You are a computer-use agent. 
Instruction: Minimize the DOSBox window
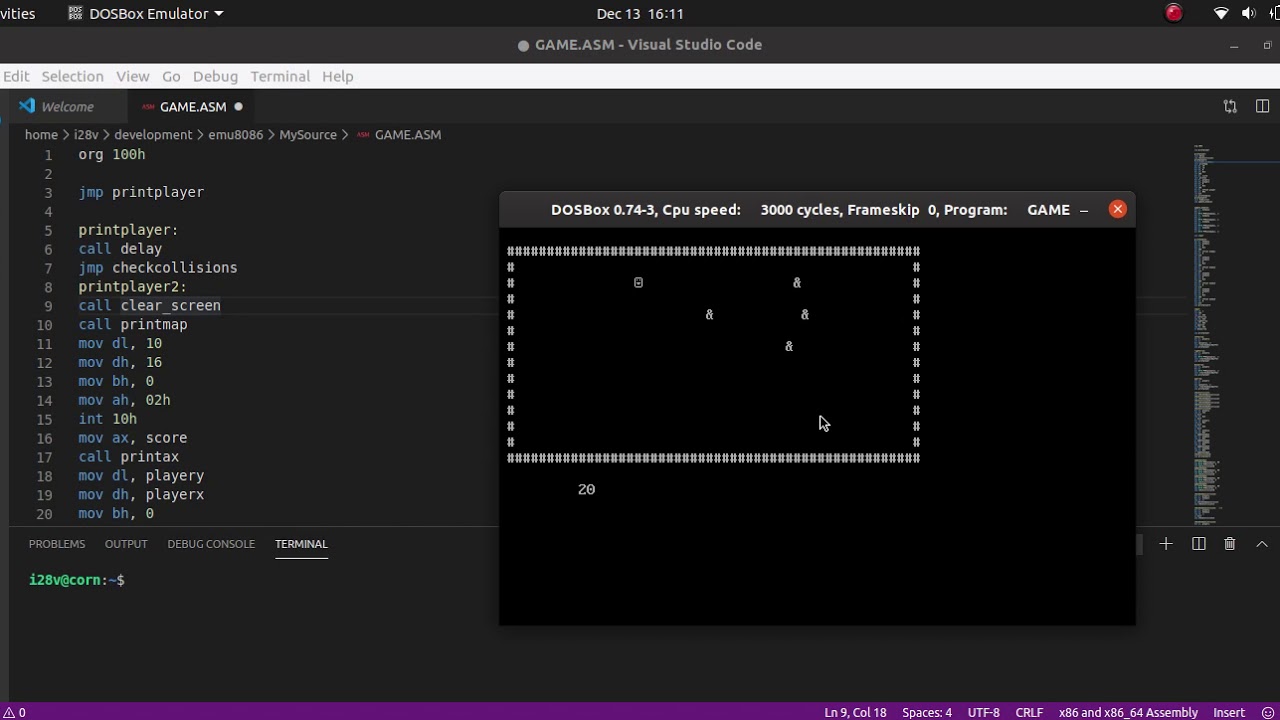click(1084, 209)
